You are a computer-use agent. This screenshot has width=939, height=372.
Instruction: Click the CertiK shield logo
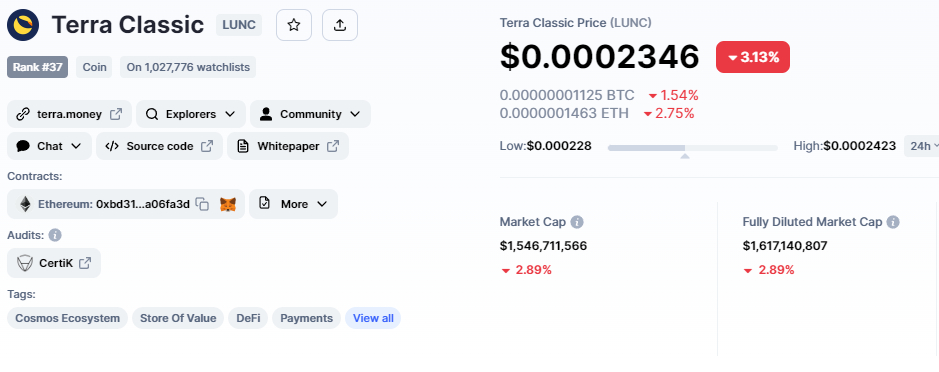click(x=25, y=263)
